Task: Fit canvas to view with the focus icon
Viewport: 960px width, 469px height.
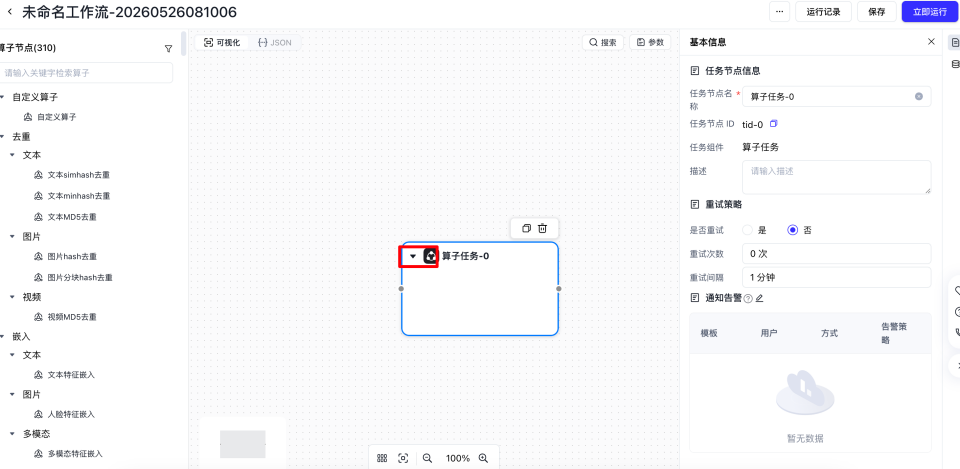Action: pos(403,458)
